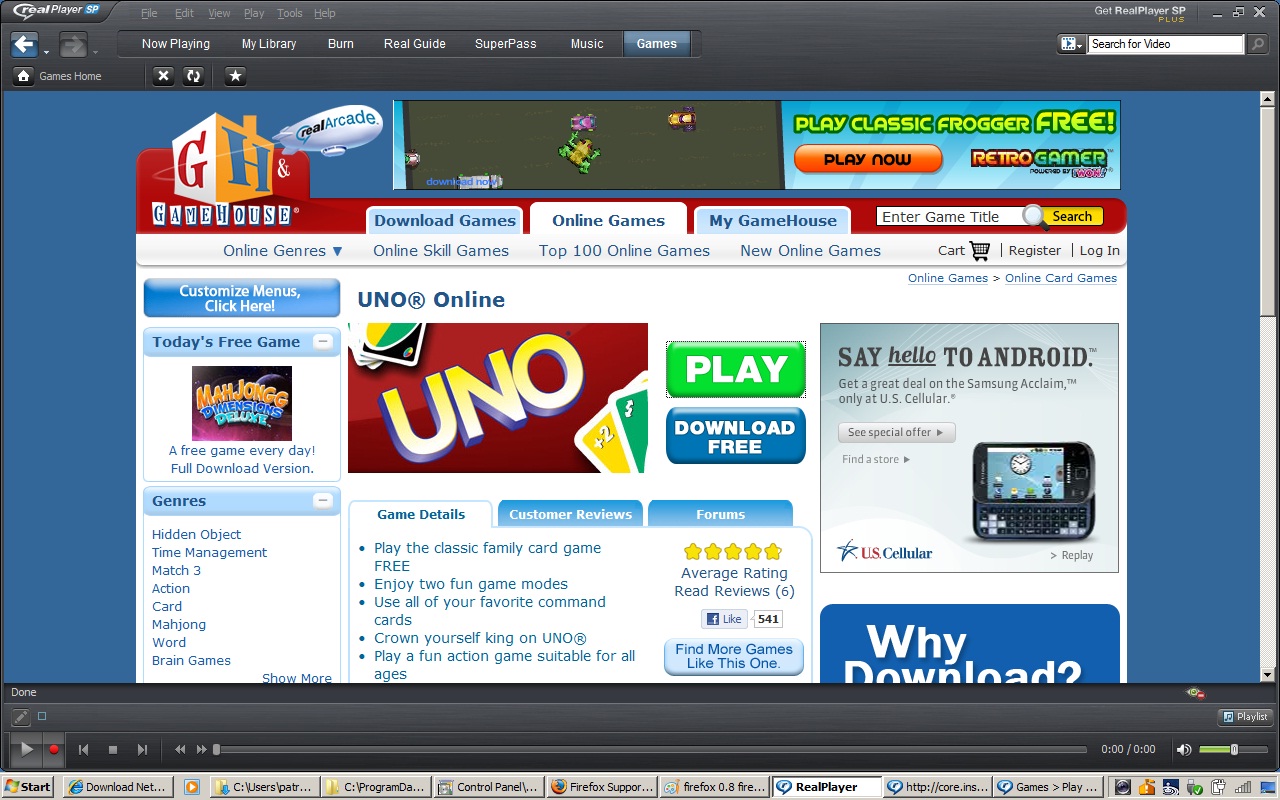Image resolution: width=1280 pixels, height=800 pixels.
Task: Open the View menu
Action: (219, 13)
